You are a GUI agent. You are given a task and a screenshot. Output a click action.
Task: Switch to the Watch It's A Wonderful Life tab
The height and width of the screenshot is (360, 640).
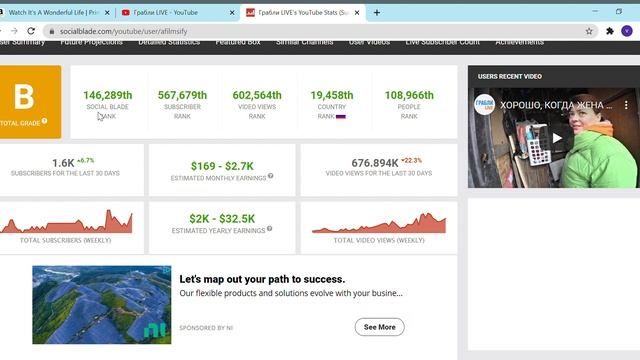point(53,13)
